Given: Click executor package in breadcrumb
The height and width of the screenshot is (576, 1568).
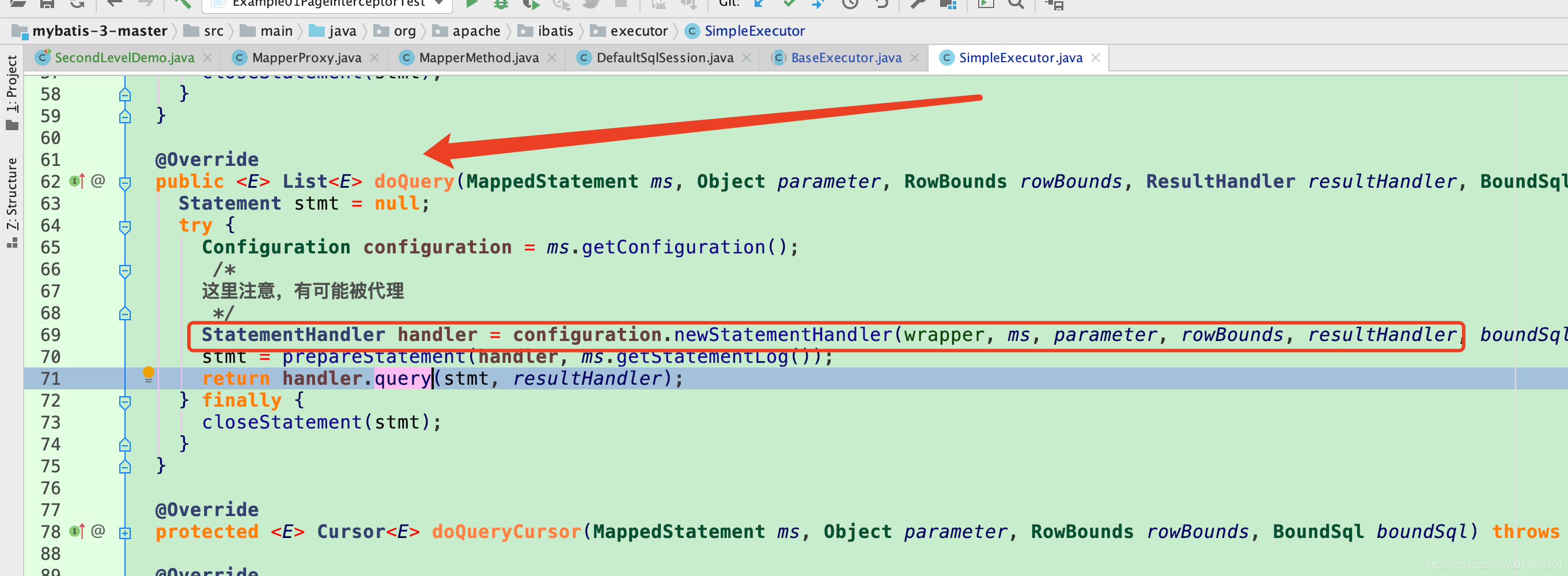Looking at the screenshot, I should tap(629, 31).
